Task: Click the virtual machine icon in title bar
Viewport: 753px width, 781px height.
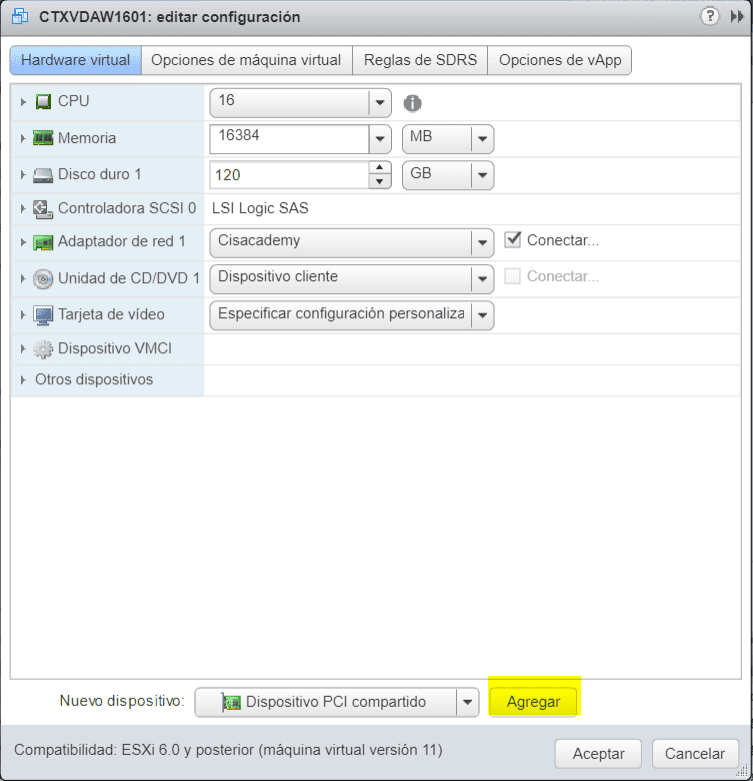Action: click(20, 16)
